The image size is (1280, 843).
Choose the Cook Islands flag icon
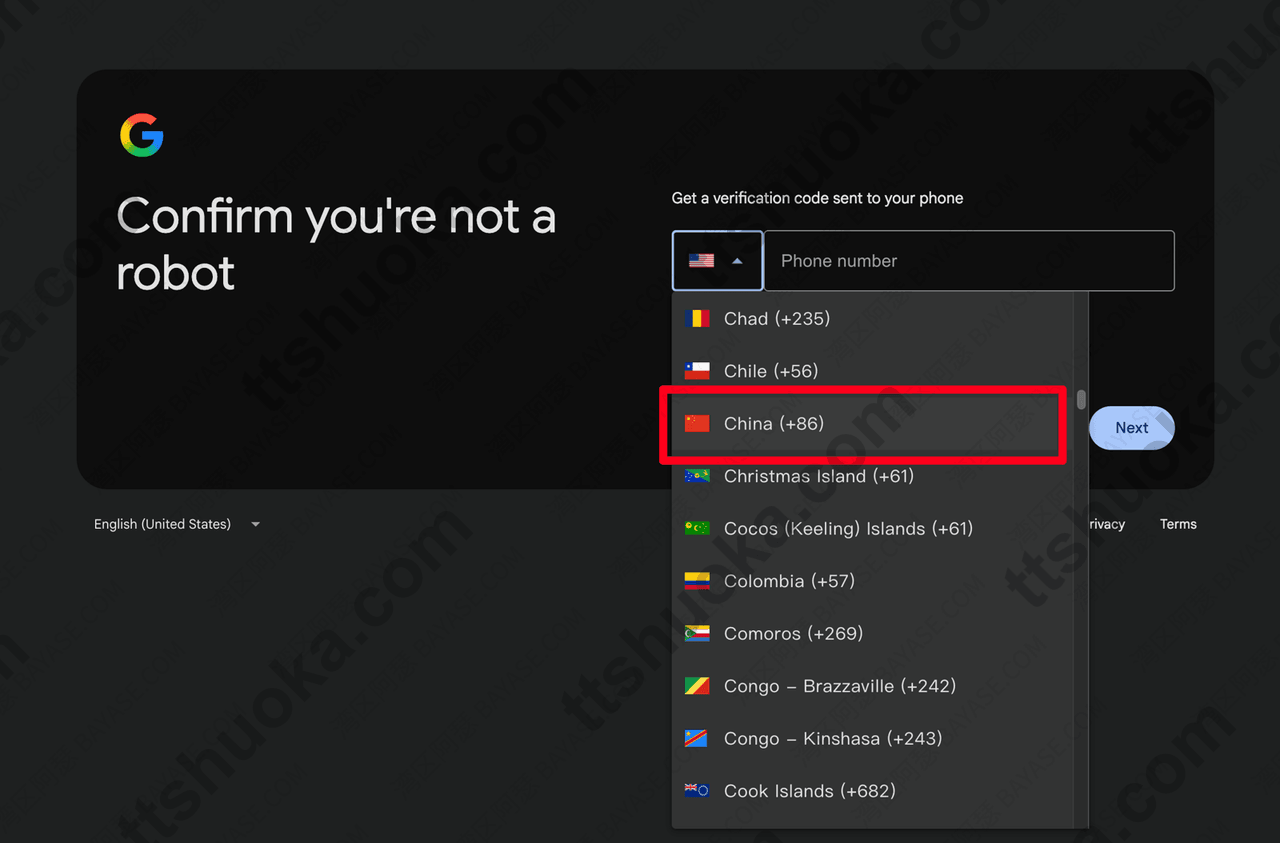tap(697, 791)
